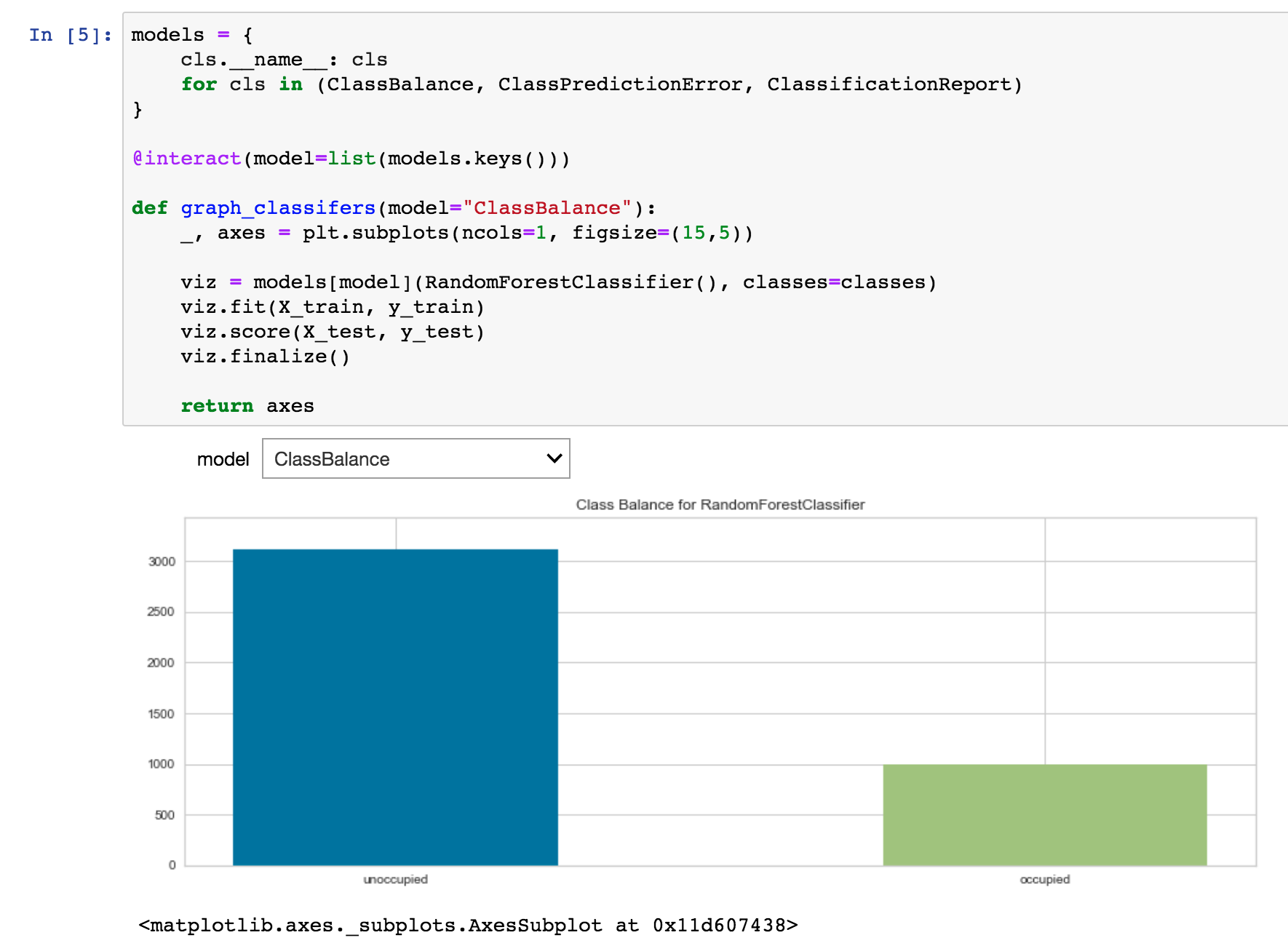Image resolution: width=1288 pixels, height=943 pixels.
Task: Click the occupied green bar
Action: pyautogui.click(x=1044, y=815)
